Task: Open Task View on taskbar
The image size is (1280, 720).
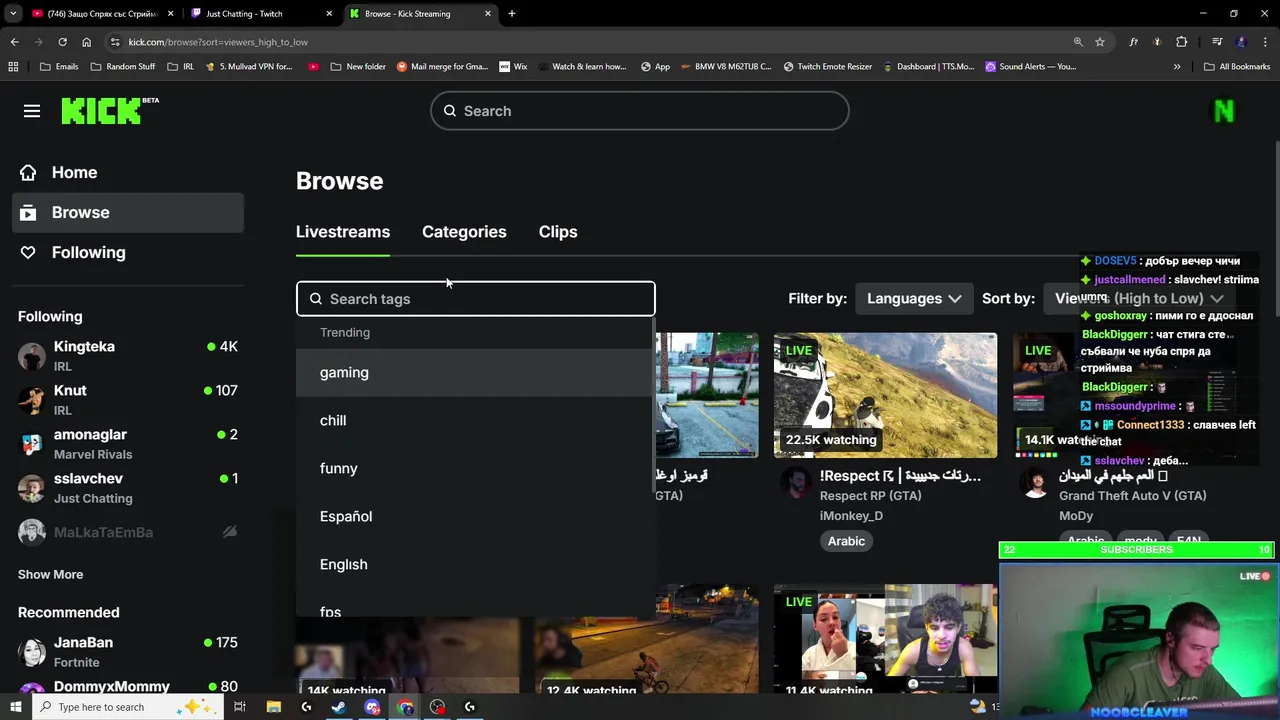Action: (240, 707)
